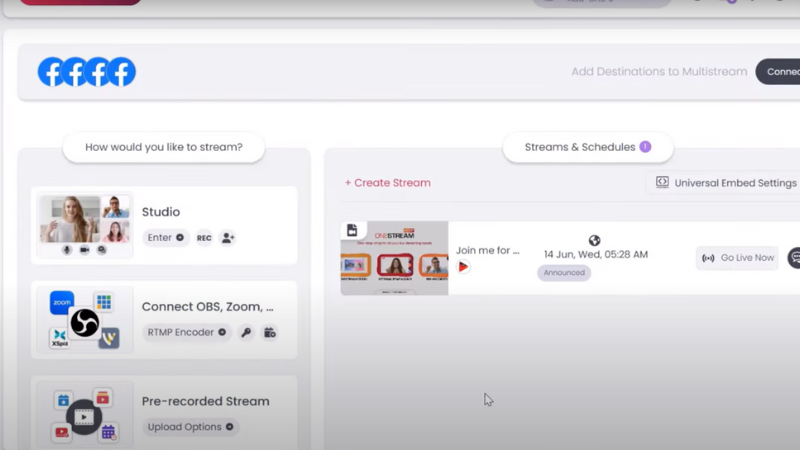Click the Wirecast logo icon

tap(109, 338)
